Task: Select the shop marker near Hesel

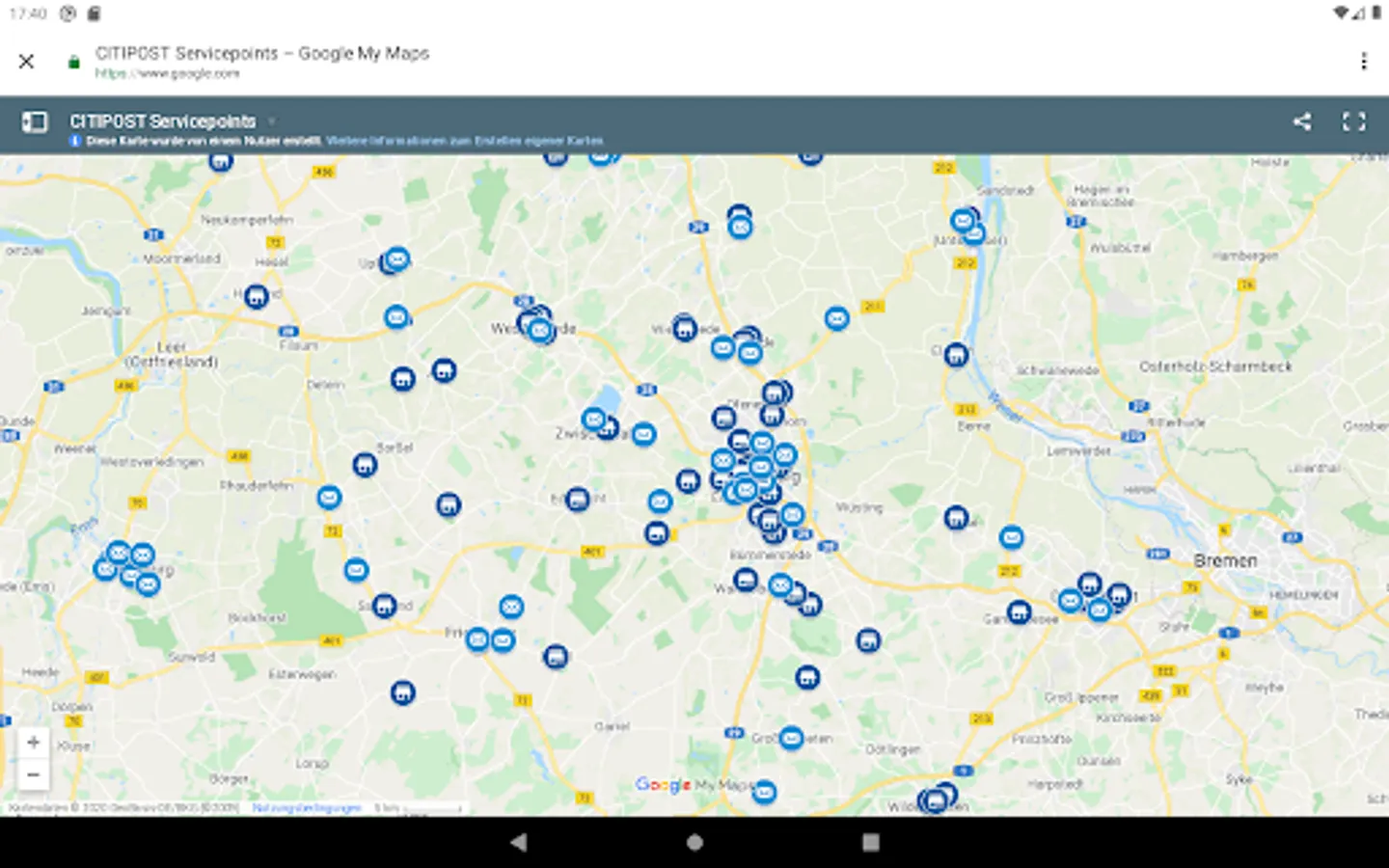Action: pyautogui.click(x=256, y=296)
